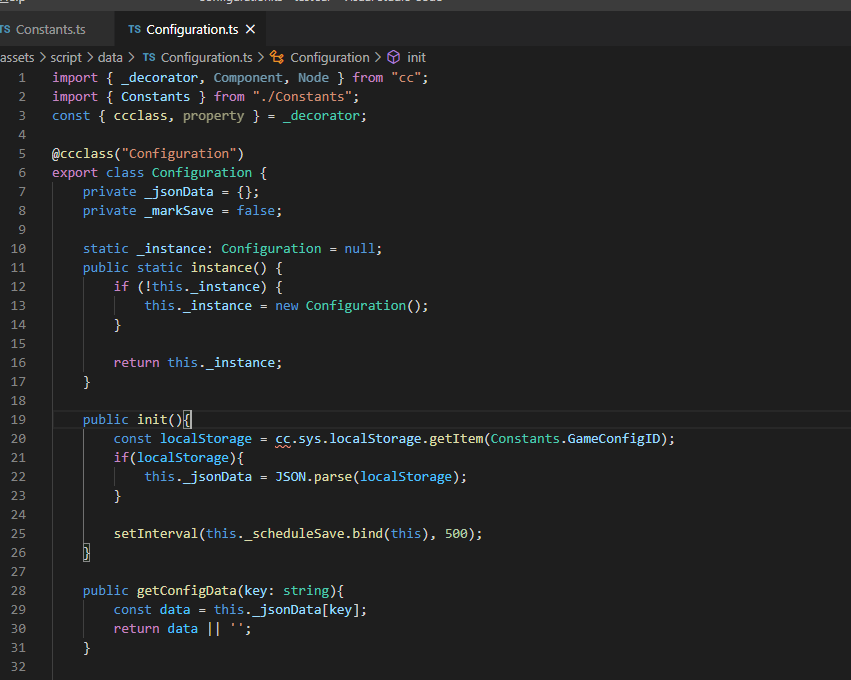Click the underlined 'cc' on line 20
Viewport: 851px width, 680px height.
tap(283, 438)
